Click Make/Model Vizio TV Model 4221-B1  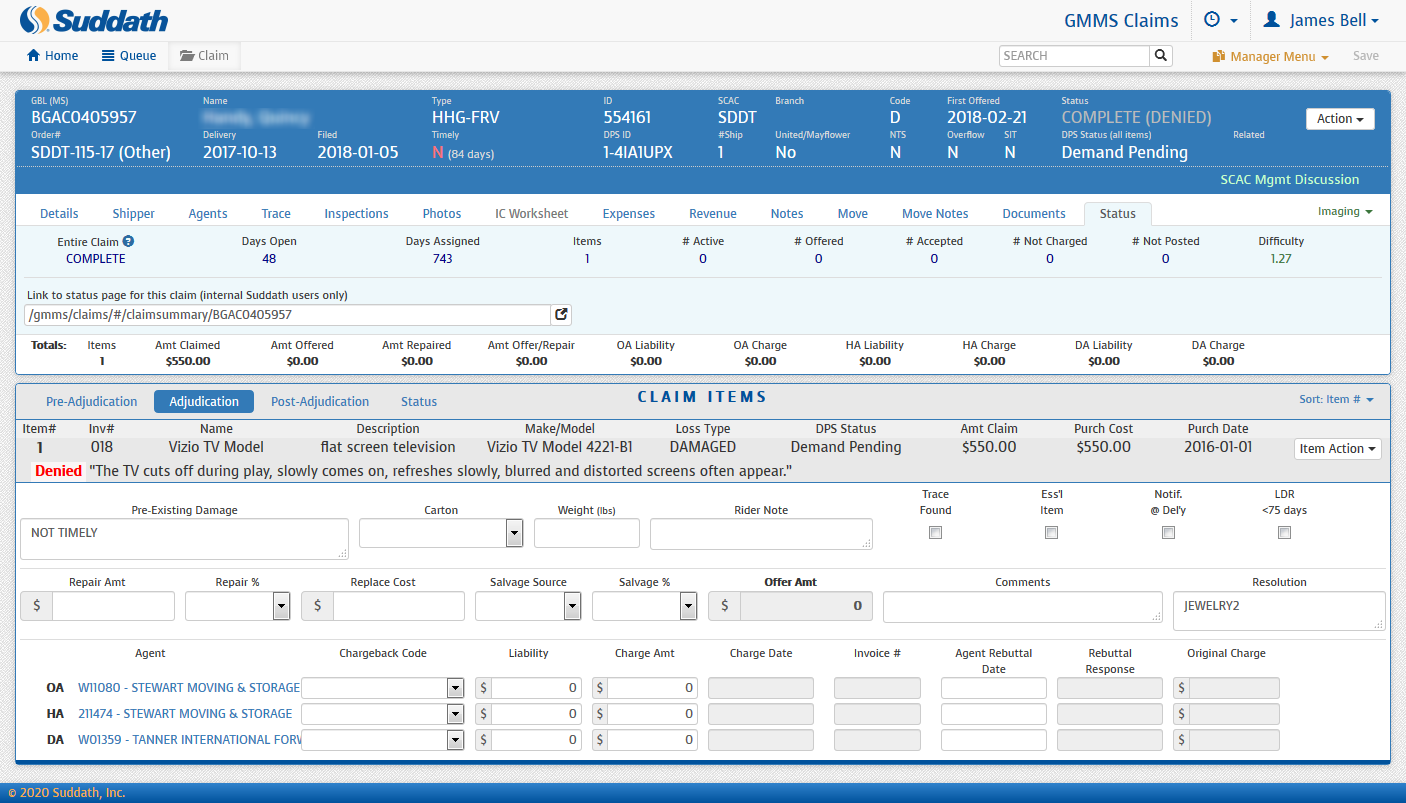point(560,447)
